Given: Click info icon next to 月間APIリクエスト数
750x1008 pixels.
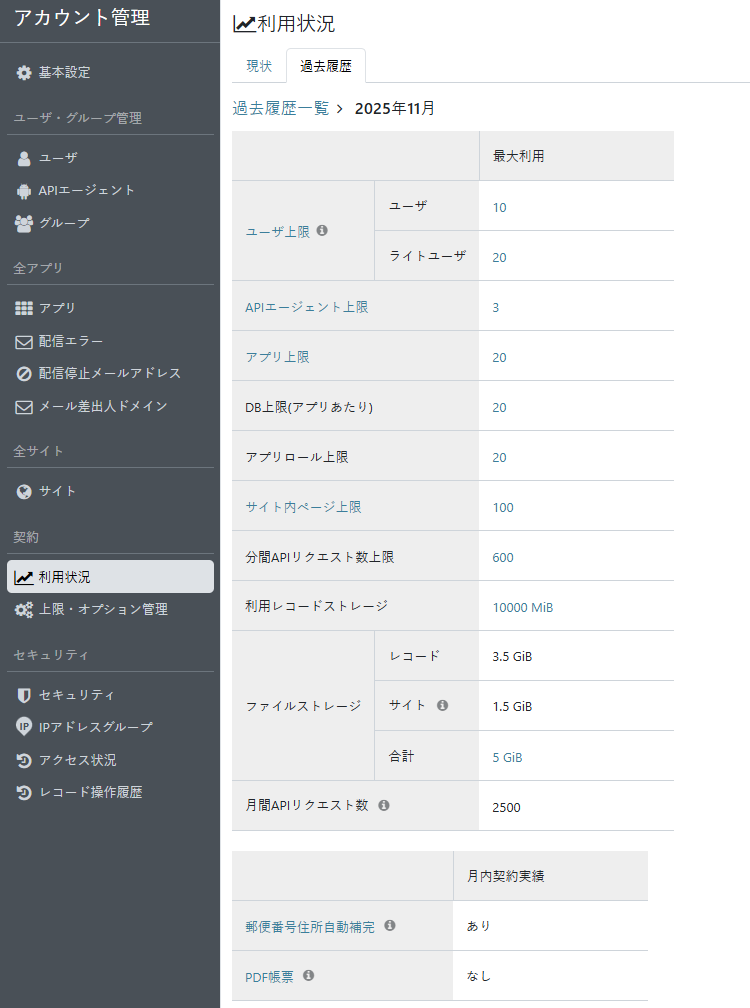Looking at the screenshot, I should pos(384,805).
